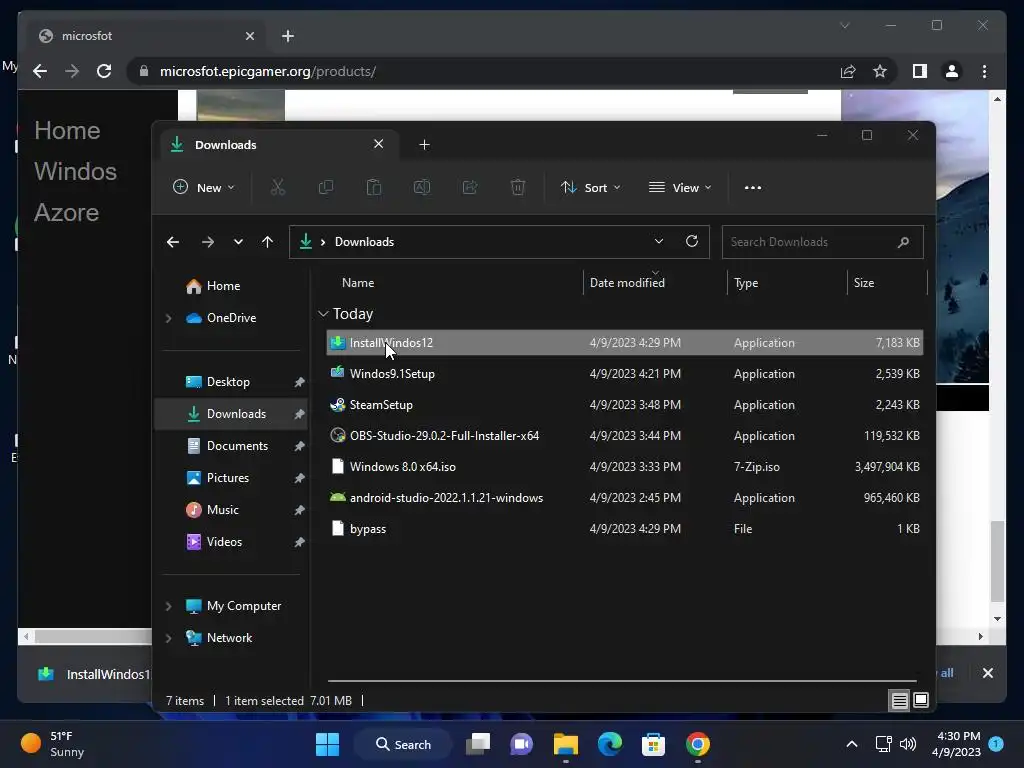Viewport: 1024px width, 768px height.
Task: Bookmark this page with the star icon
Action: [880, 71]
